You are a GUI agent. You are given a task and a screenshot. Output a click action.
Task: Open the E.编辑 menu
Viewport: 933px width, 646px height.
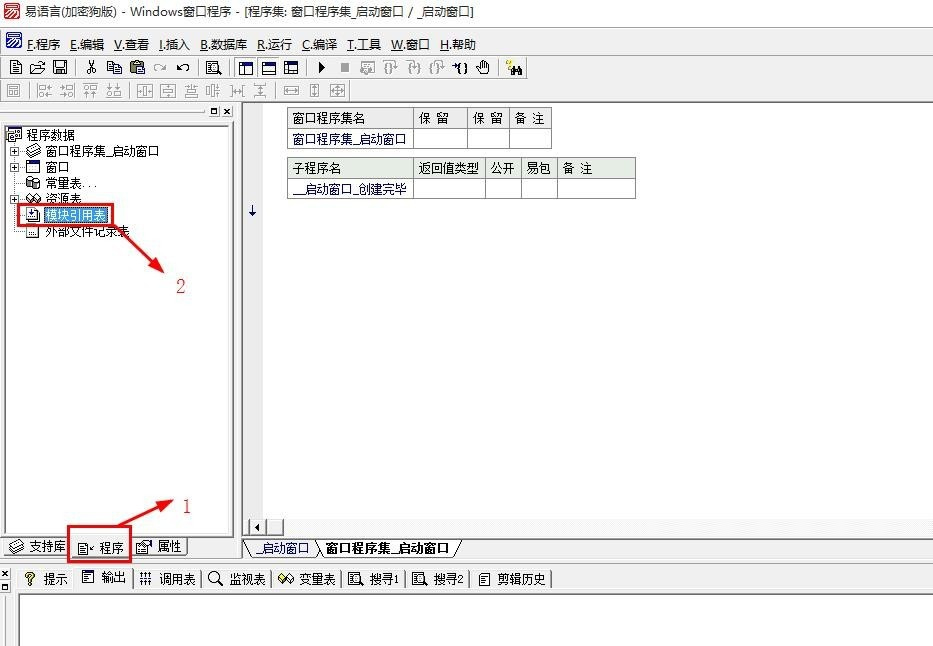pos(87,45)
